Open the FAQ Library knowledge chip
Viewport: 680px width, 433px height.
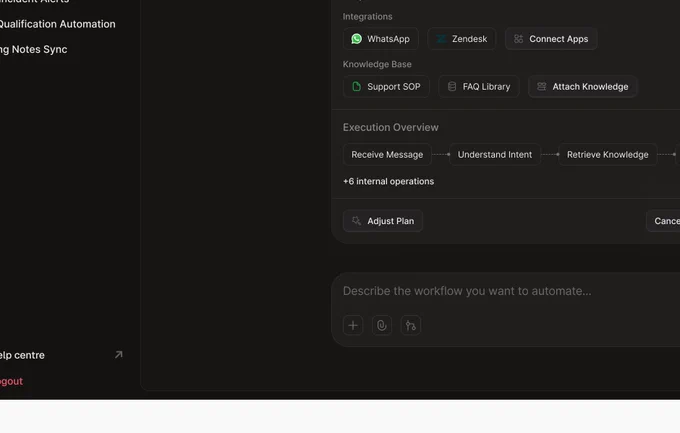click(479, 86)
